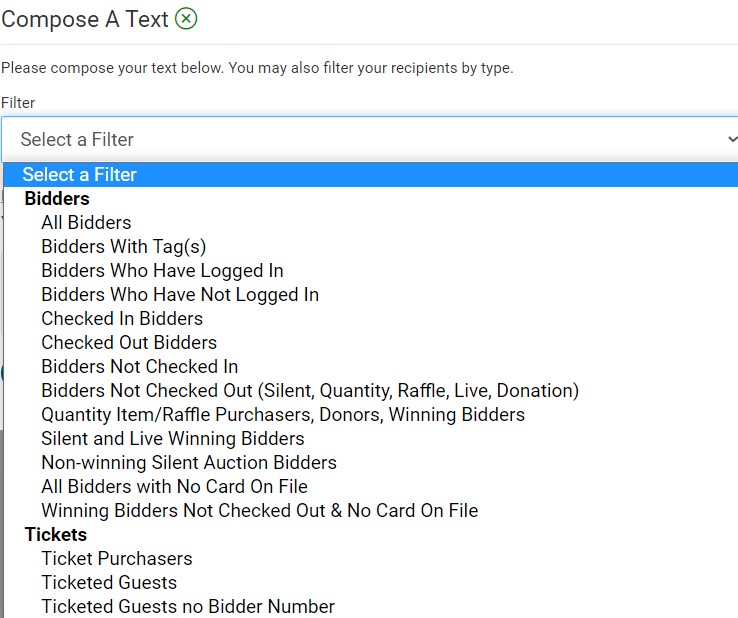
Task: Choose the Ticketed Guests filter
Action: [109, 582]
